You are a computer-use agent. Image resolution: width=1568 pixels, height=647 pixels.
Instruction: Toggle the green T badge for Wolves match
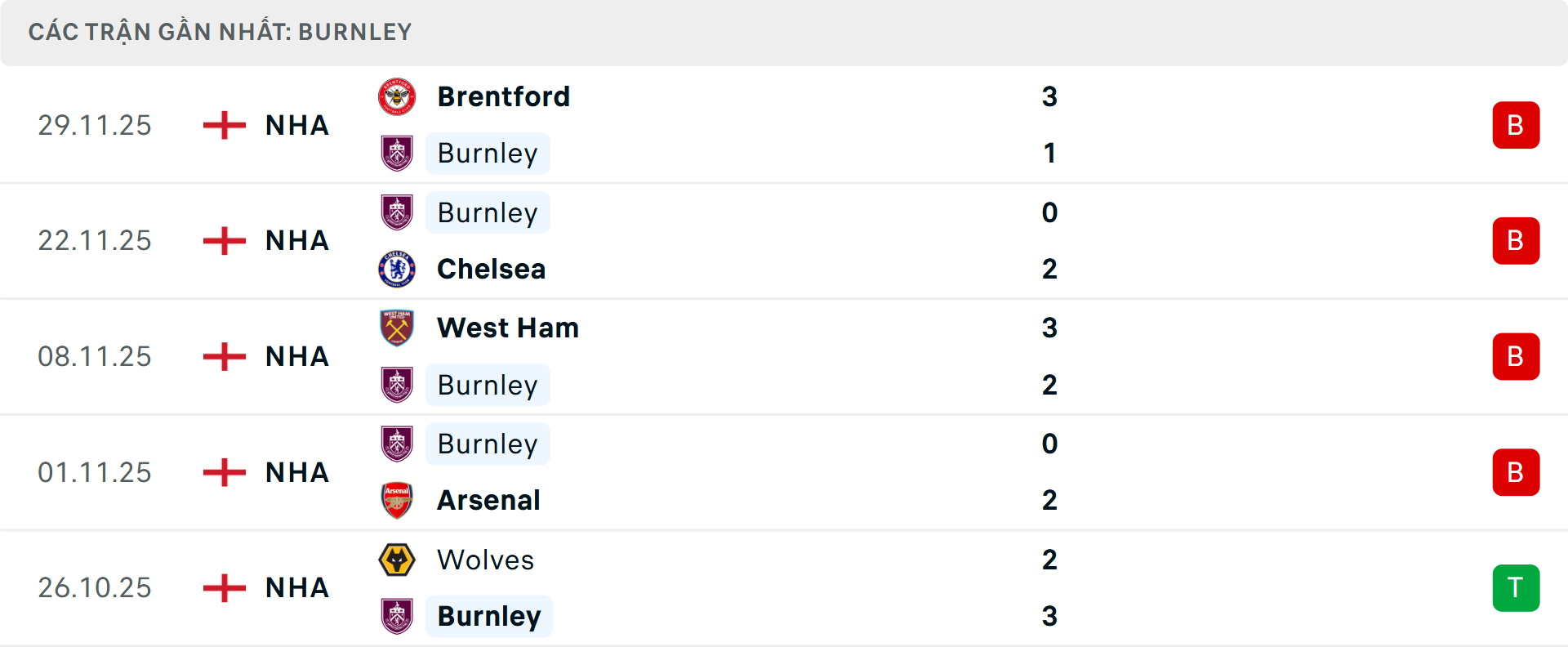tap(1517, 587)
